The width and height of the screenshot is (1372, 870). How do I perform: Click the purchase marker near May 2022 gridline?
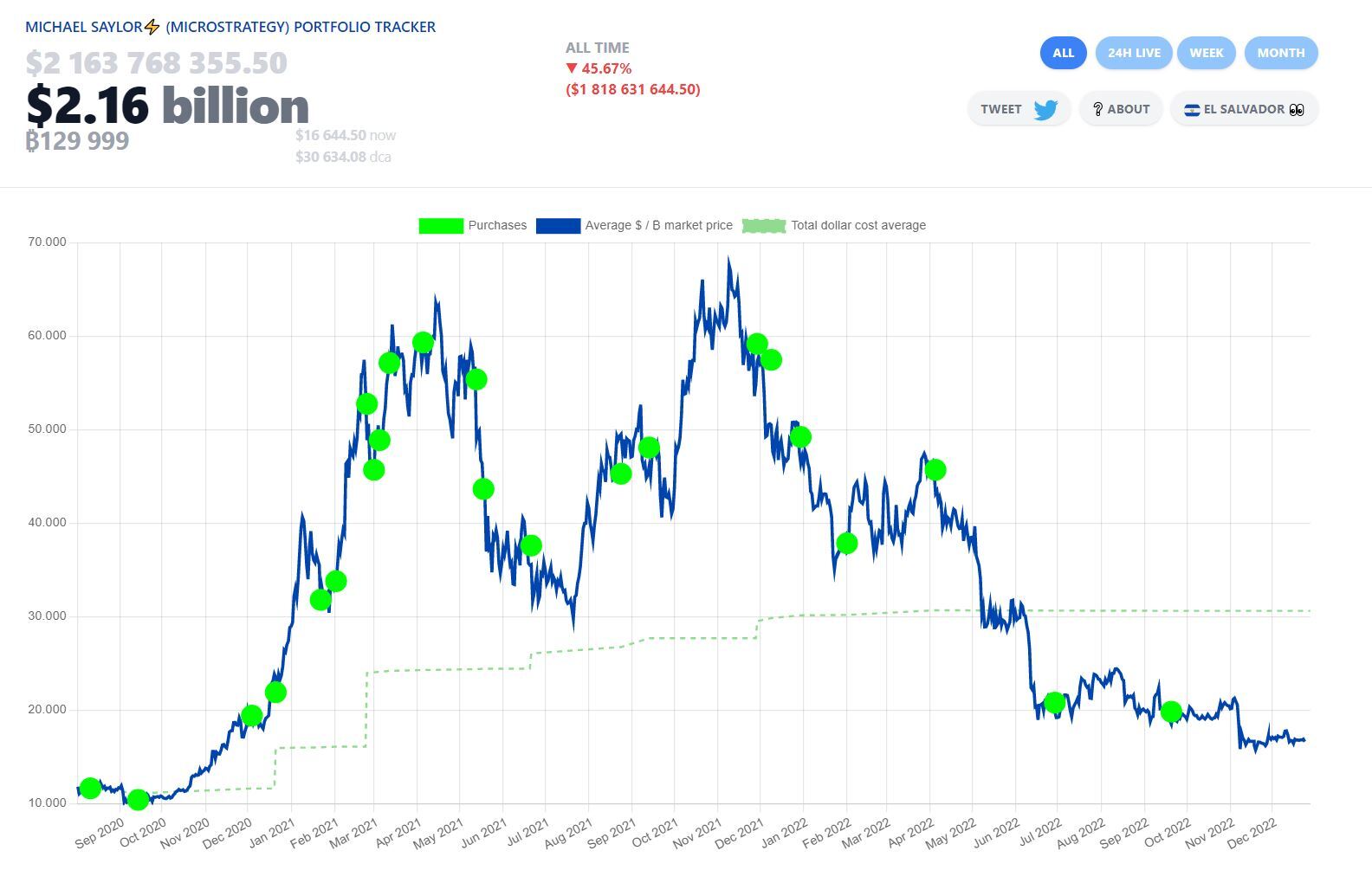[935, 470]
